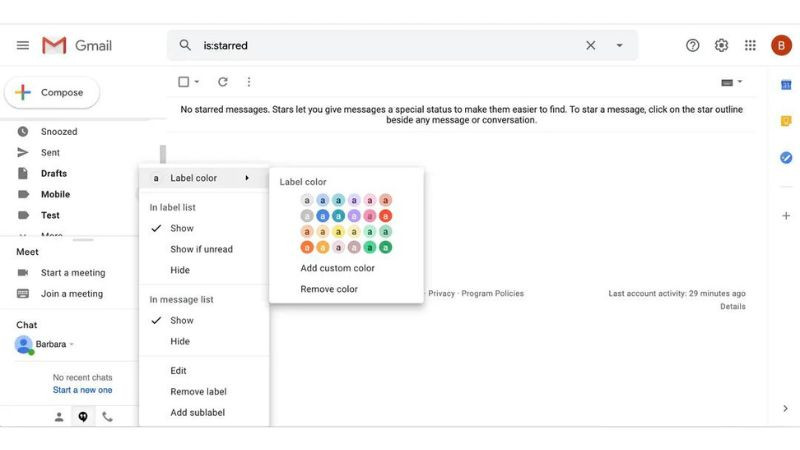Click the Refresh icon in toolbar
The height and width of the screenshot is (450, 800).
coord(223,82)
